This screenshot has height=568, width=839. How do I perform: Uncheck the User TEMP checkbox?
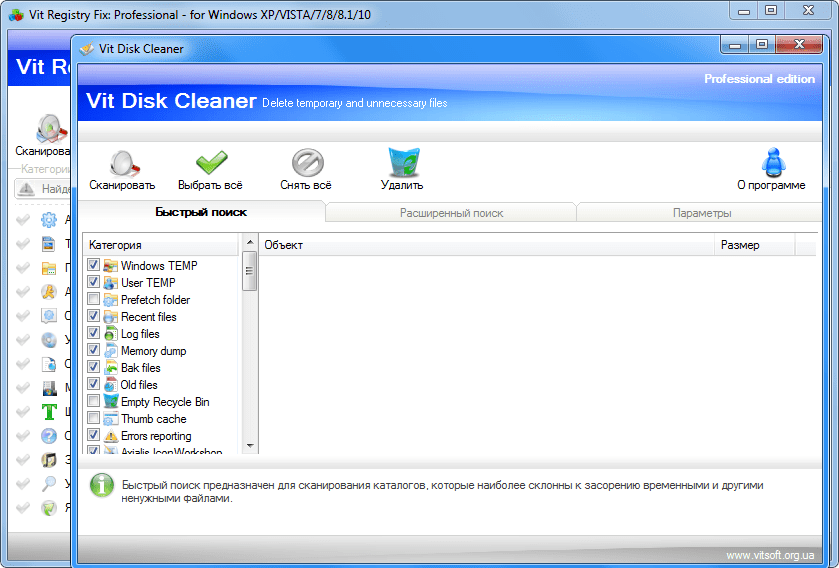tap(94, 282)
